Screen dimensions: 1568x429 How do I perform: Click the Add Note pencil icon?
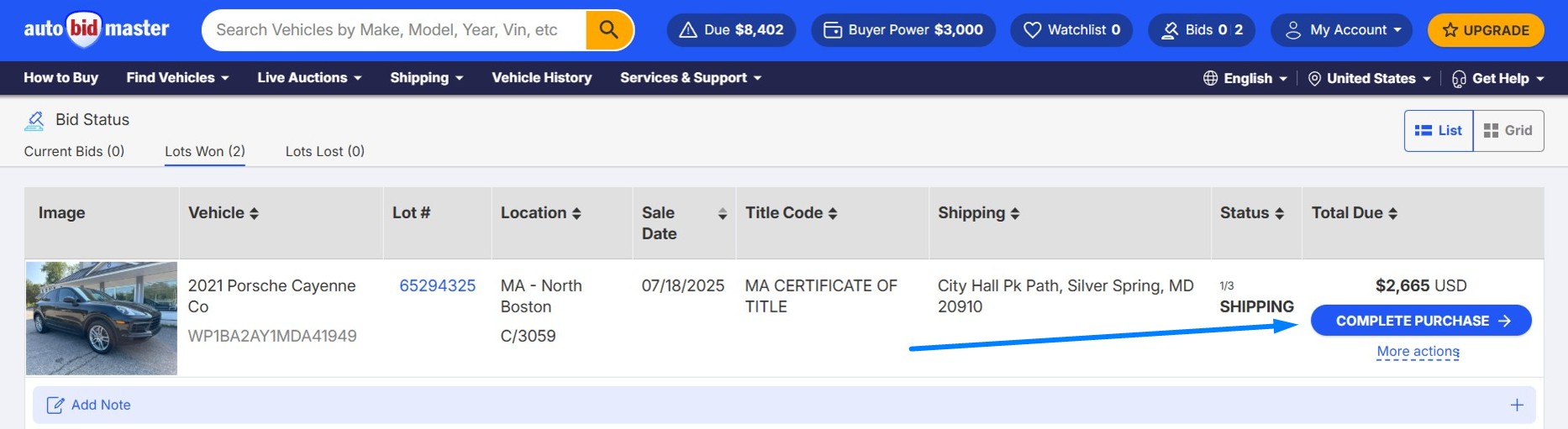click(55, 405)
